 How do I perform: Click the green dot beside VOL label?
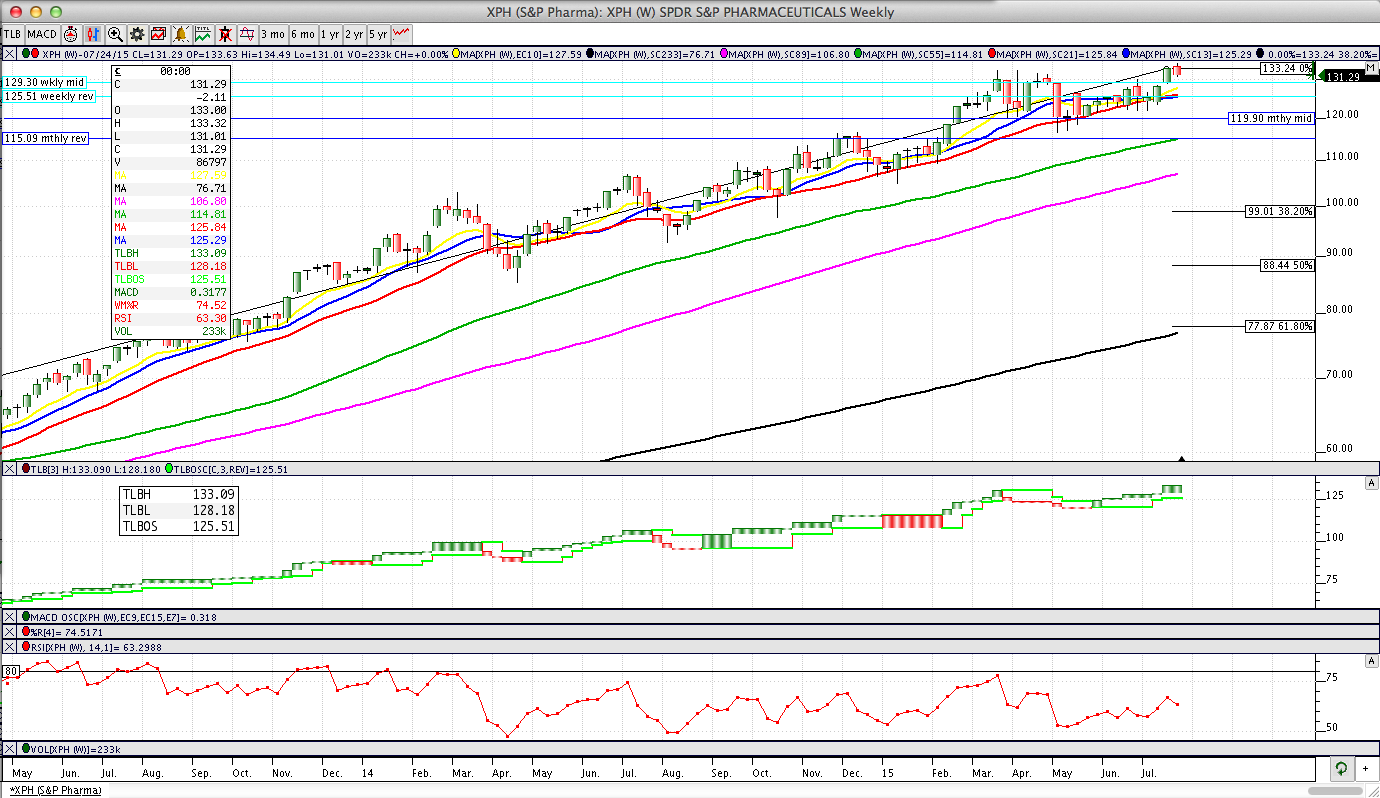pos(25,749)
